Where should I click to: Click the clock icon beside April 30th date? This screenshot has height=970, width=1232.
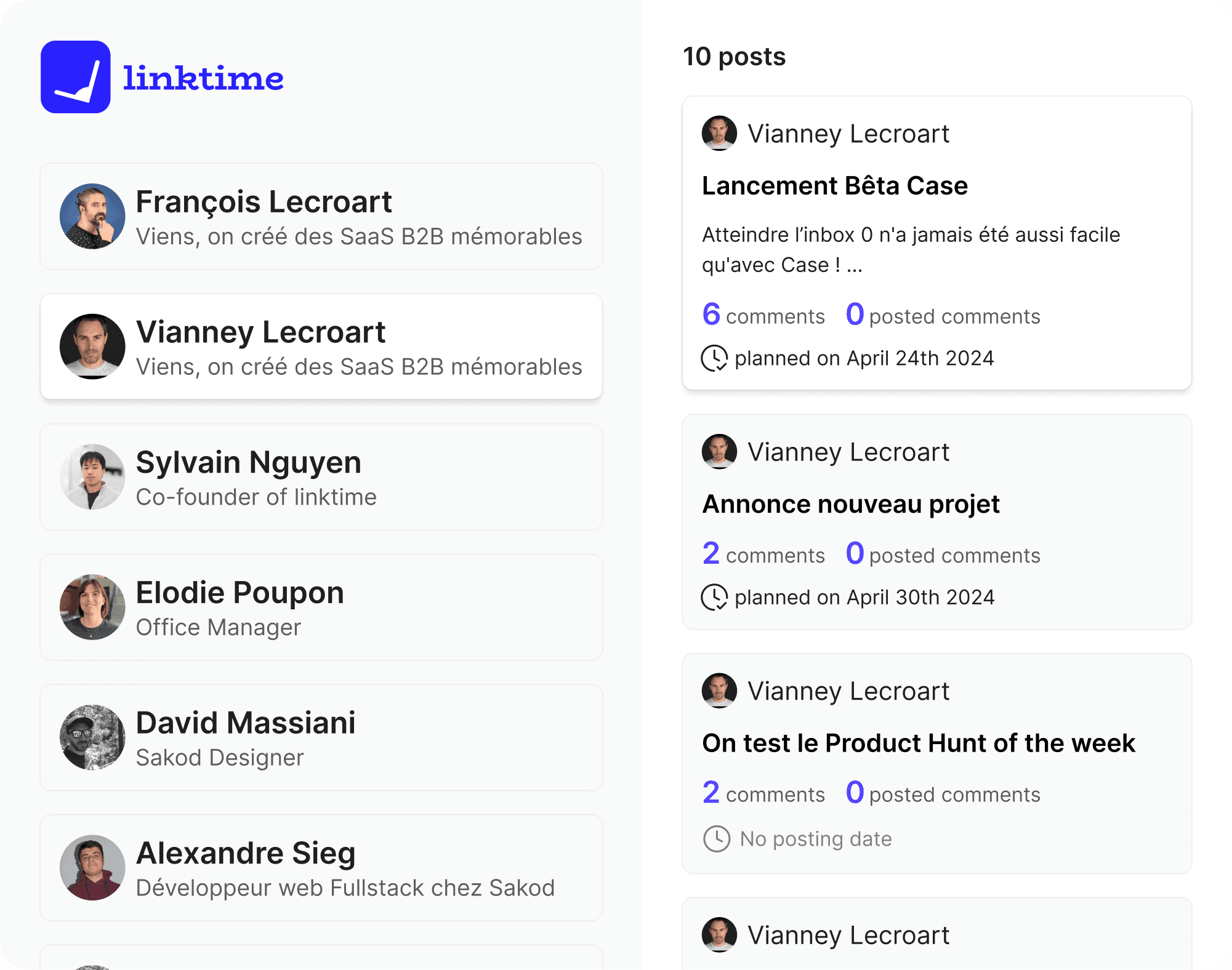tap(714, 597)
